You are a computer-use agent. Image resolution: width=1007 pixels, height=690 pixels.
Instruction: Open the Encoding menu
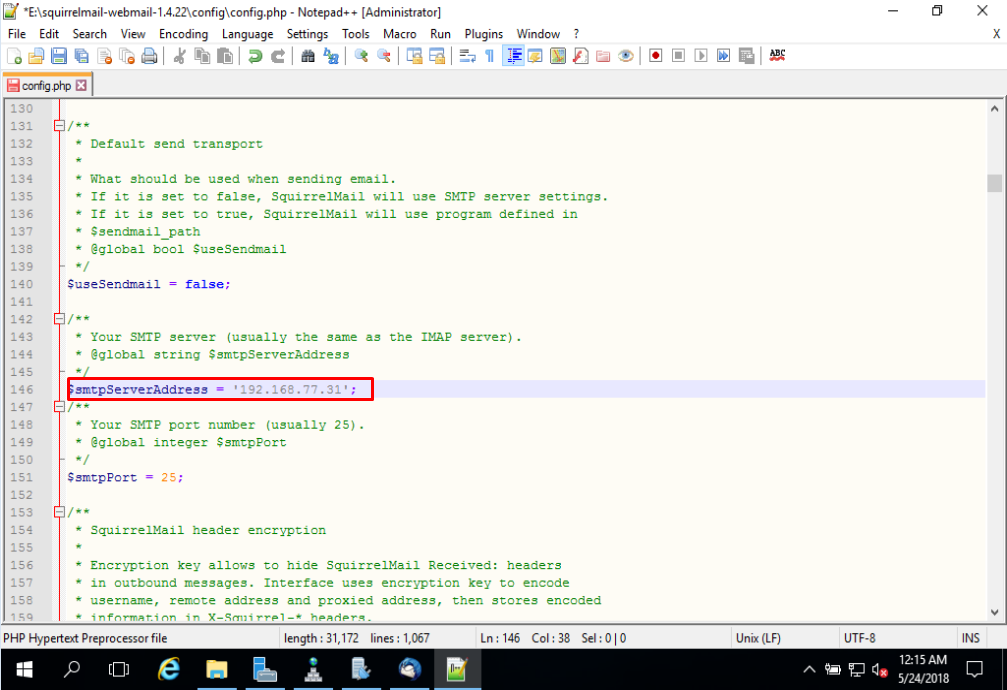[184, 34]
